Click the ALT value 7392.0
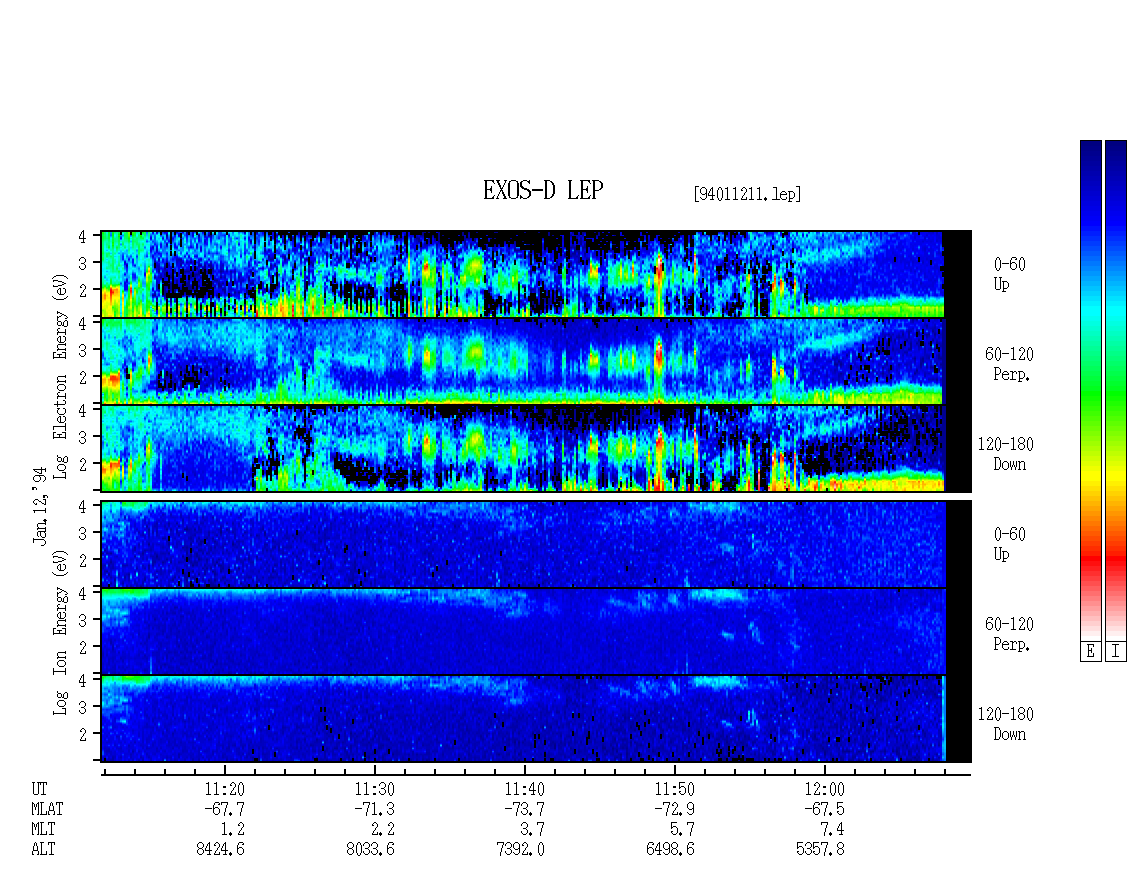Image resolution: width=1130 pixels, height=875 pixels. pyautogui.click(x=520, y=849)
